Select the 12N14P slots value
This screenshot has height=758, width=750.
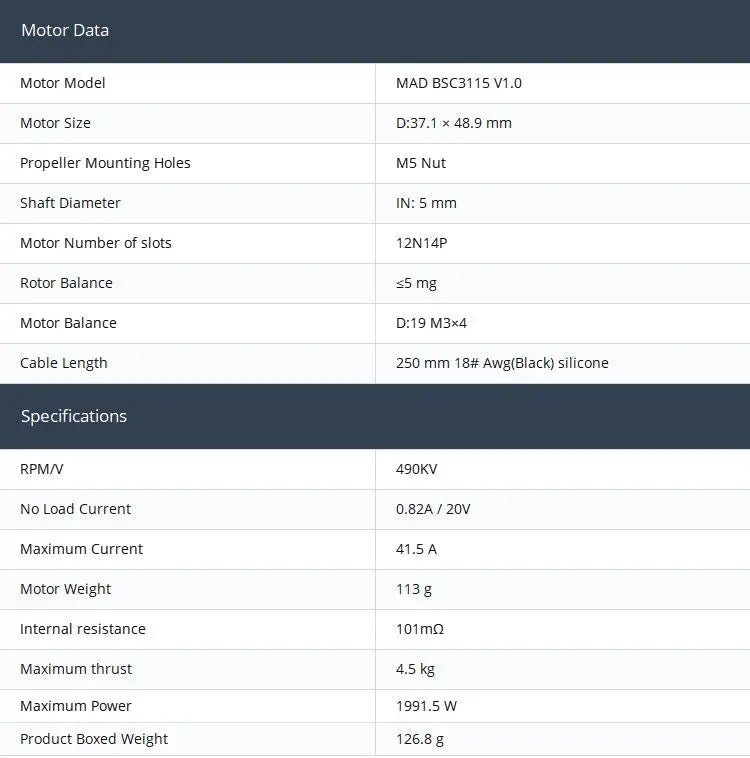pyautogui.click(x=422, y=243)
